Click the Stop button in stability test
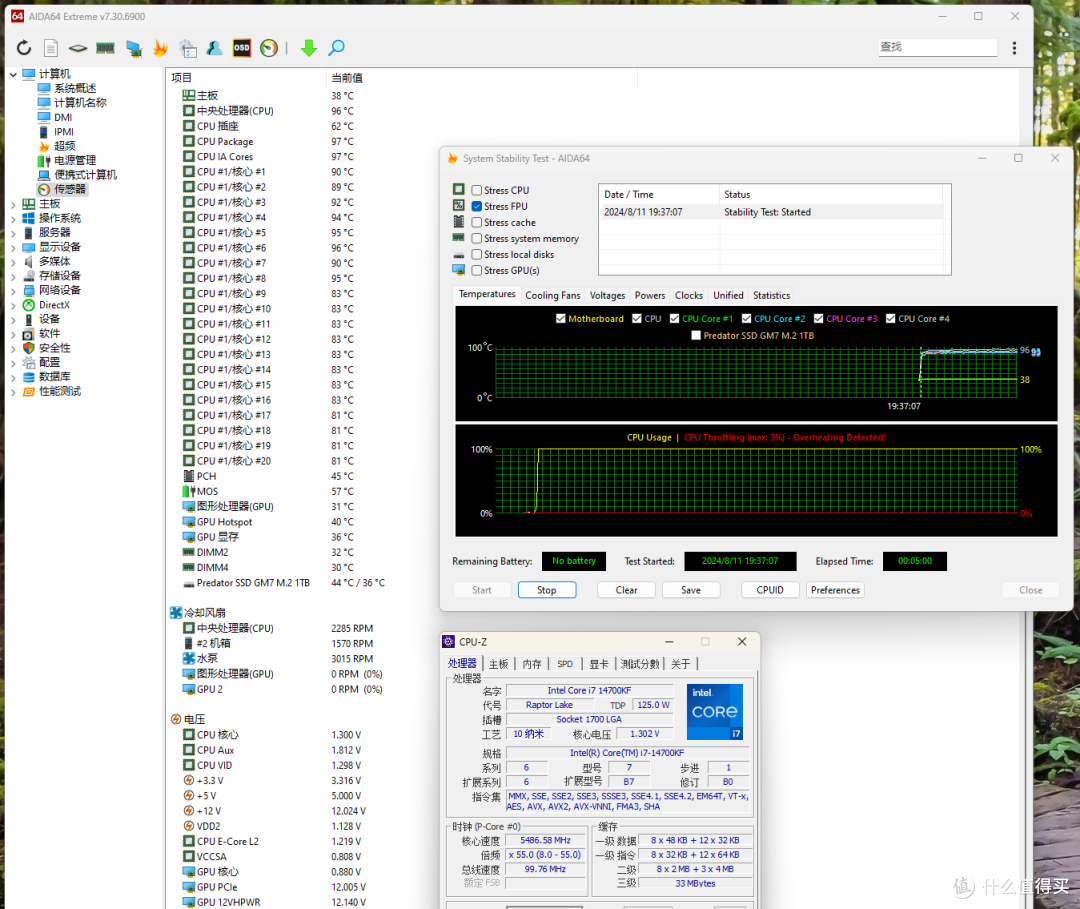 (547, 590)
